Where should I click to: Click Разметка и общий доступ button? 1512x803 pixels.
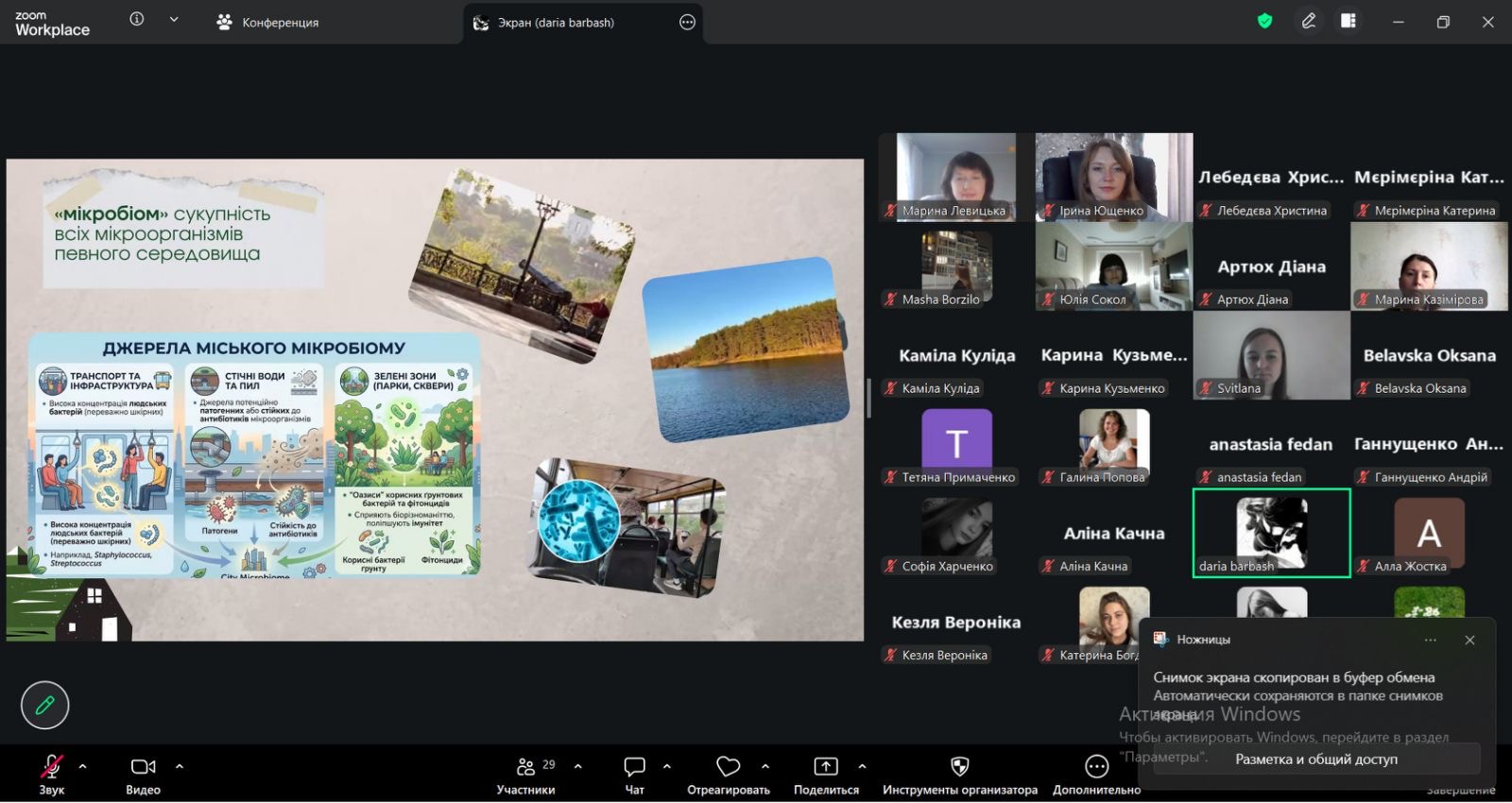1315,759
